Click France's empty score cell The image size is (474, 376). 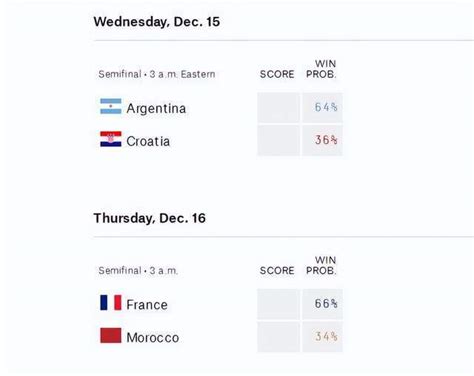click(278, 304)
